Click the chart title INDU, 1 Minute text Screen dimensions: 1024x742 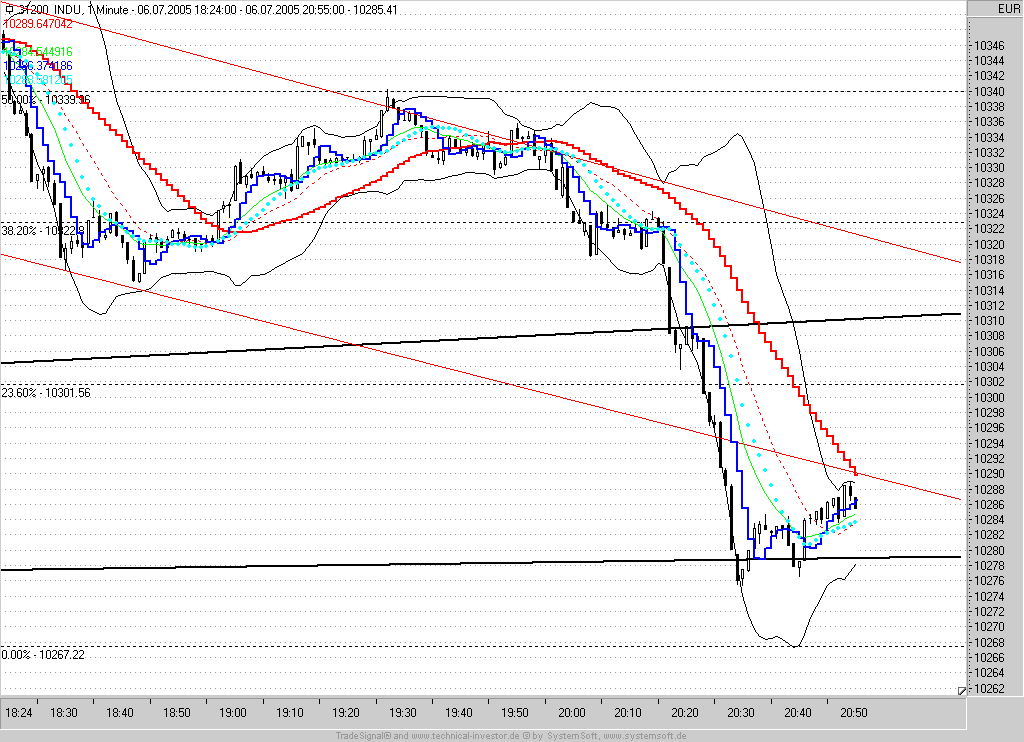91,10
